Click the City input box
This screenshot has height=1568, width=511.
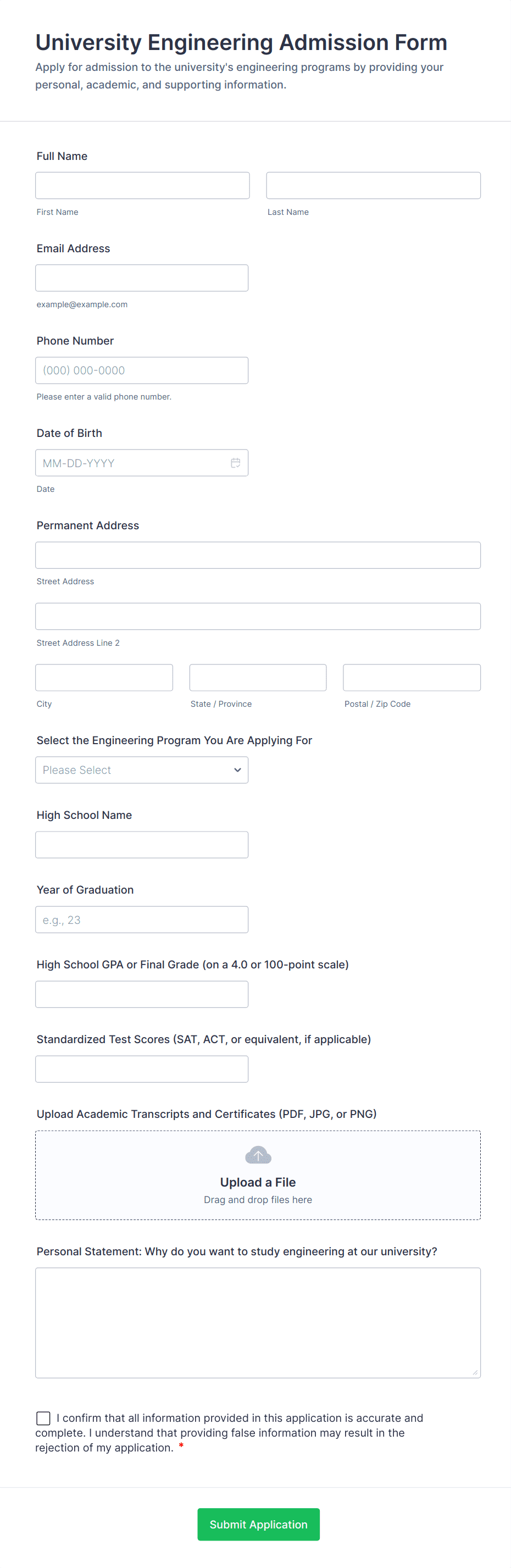(x=104, y=677)
